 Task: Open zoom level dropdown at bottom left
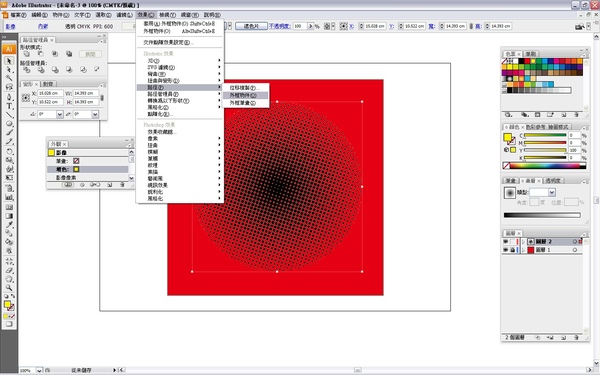click(39, 370)
